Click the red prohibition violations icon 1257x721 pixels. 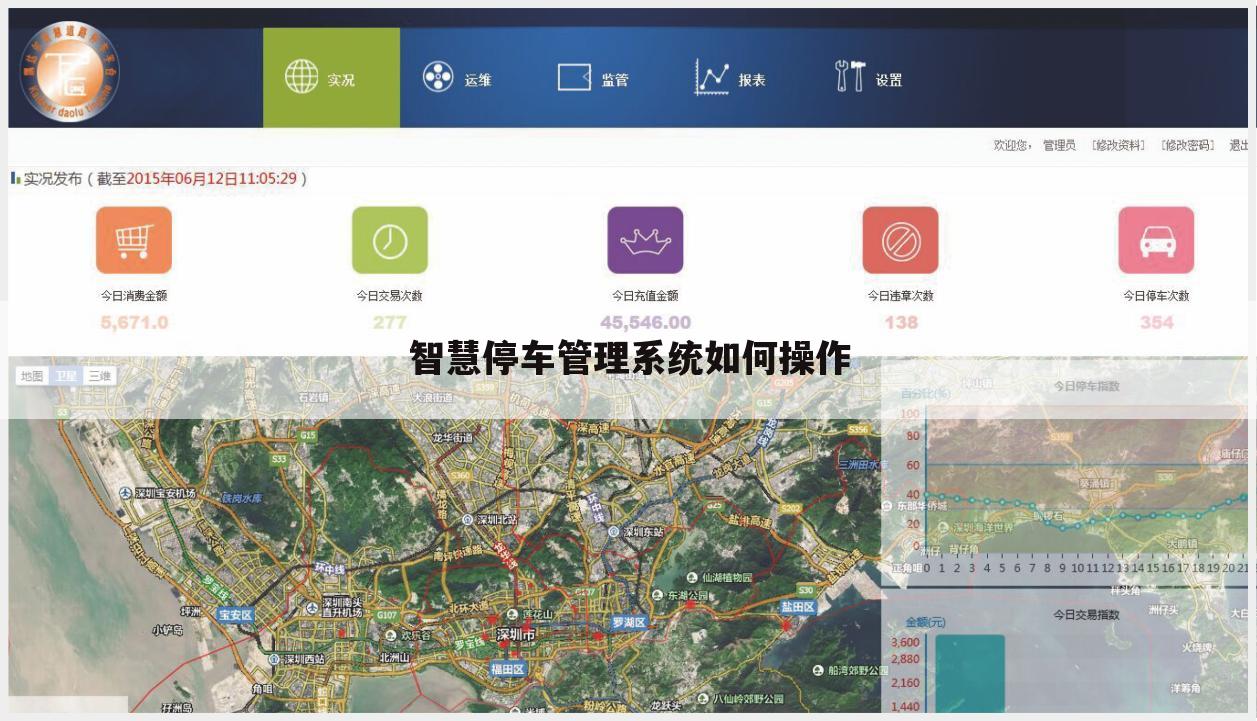tap(900, 240)
